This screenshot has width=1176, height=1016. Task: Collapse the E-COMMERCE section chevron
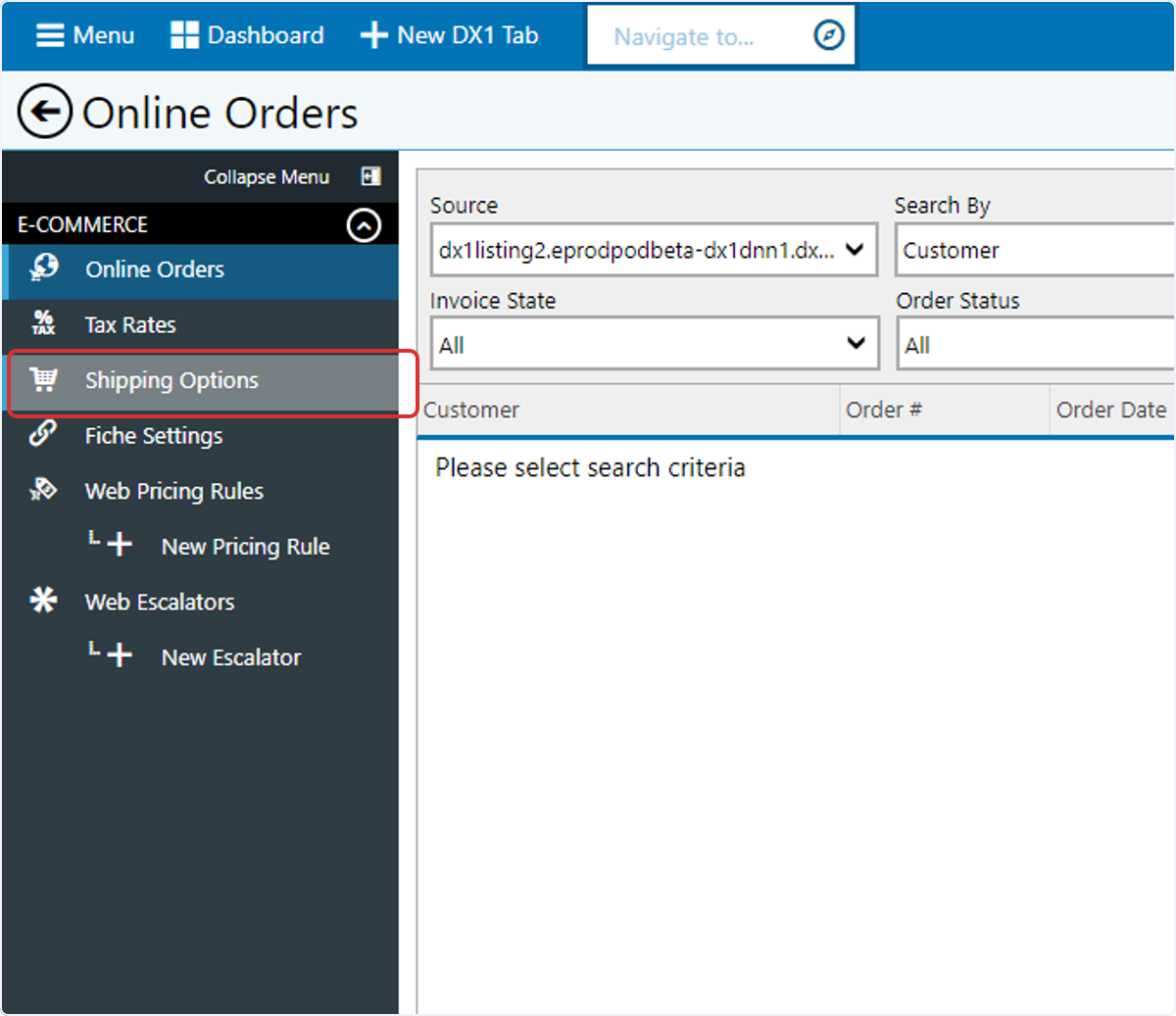364,225
